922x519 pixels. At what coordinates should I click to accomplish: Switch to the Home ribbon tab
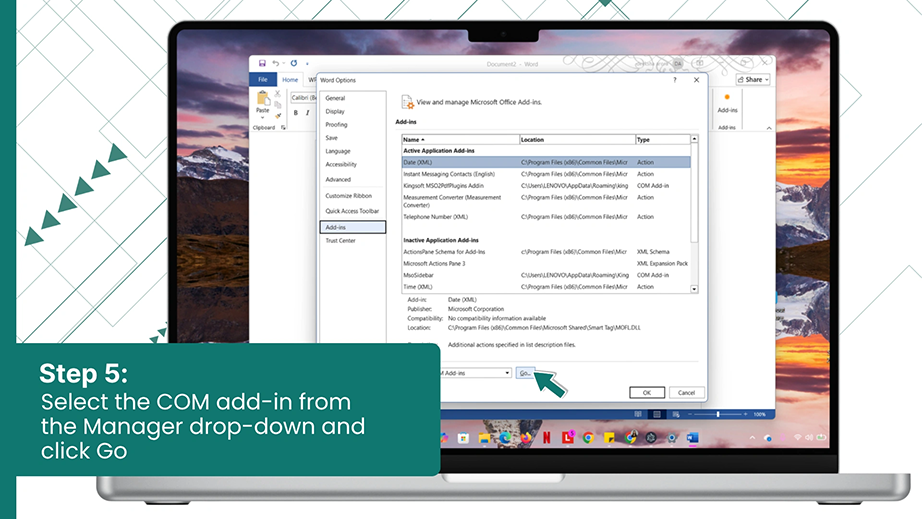(290, 79)
